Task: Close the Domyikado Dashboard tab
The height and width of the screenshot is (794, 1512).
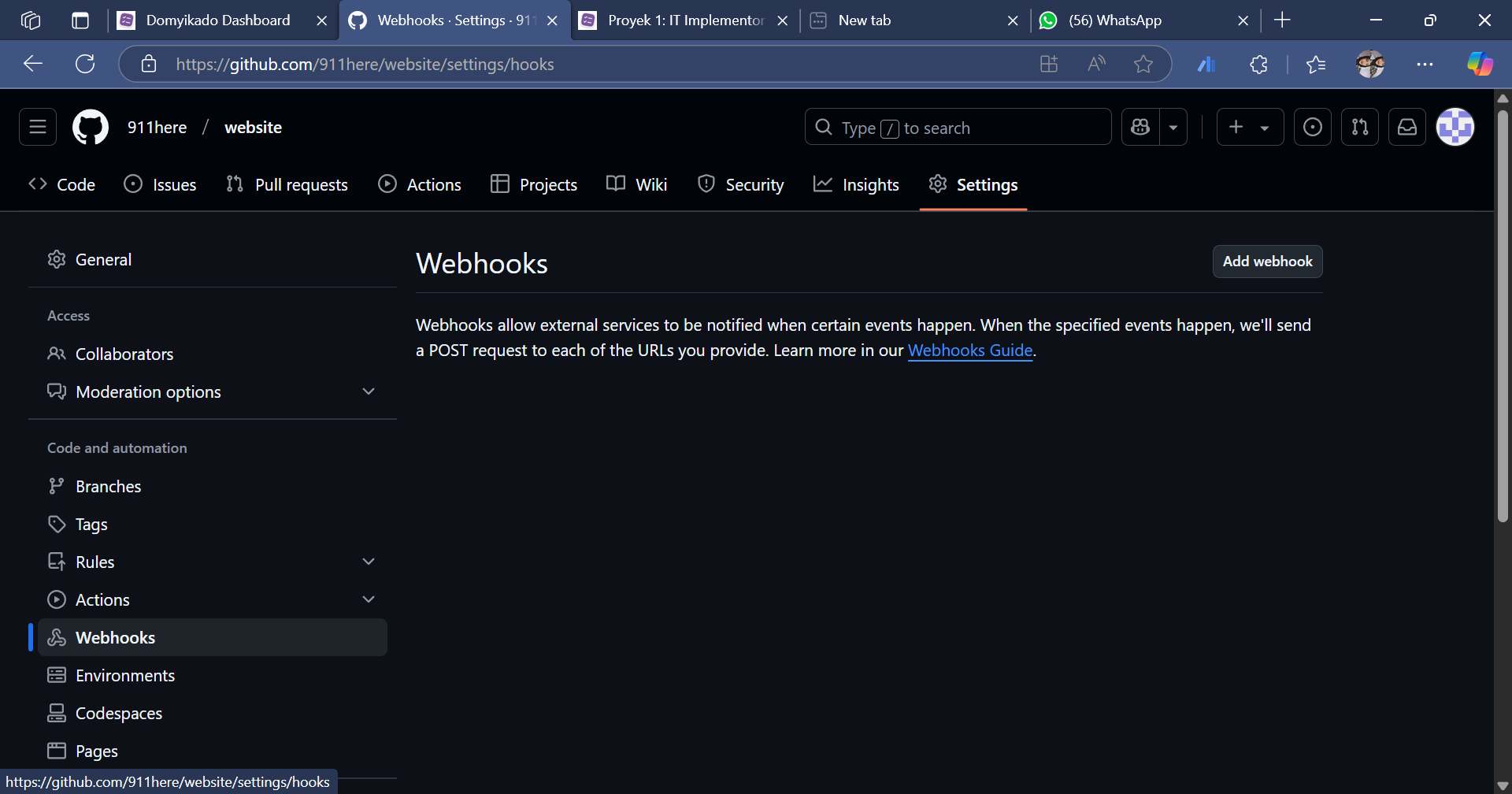Action: point(322,20)
